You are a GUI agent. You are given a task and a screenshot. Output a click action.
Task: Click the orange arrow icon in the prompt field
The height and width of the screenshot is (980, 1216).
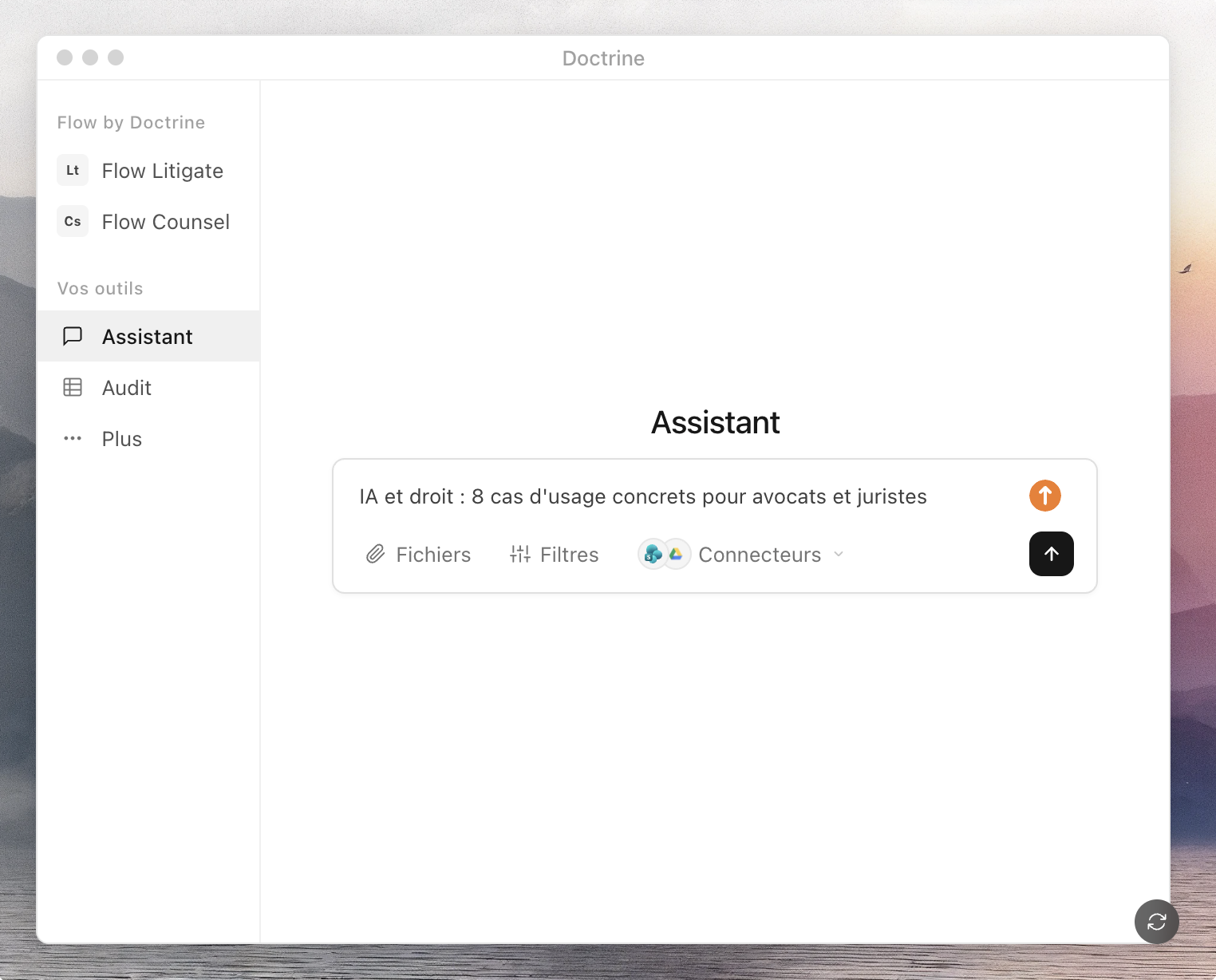(x=1044, y=496)
